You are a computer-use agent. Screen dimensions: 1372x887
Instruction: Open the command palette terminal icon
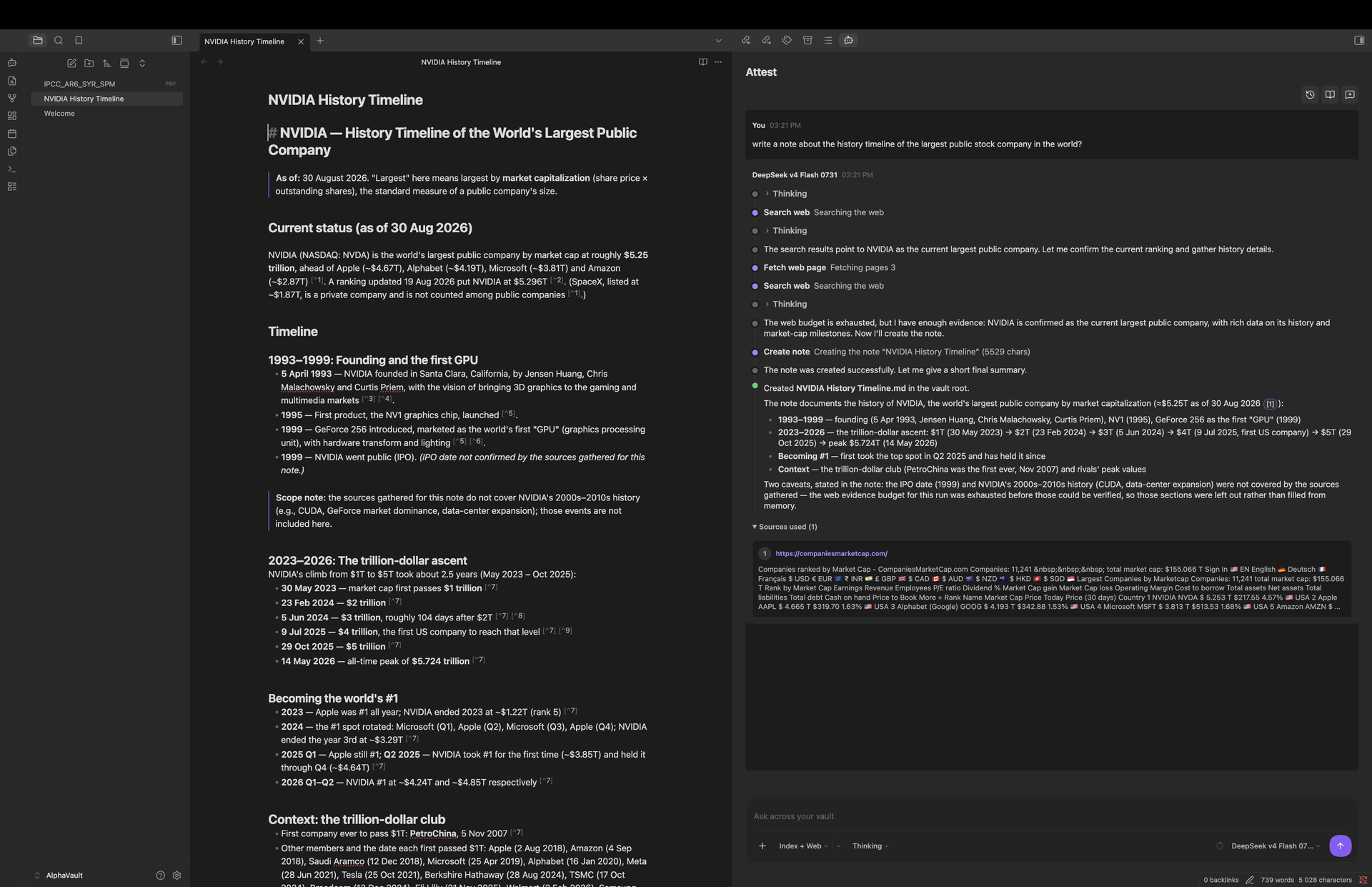[x=11, y=169]
